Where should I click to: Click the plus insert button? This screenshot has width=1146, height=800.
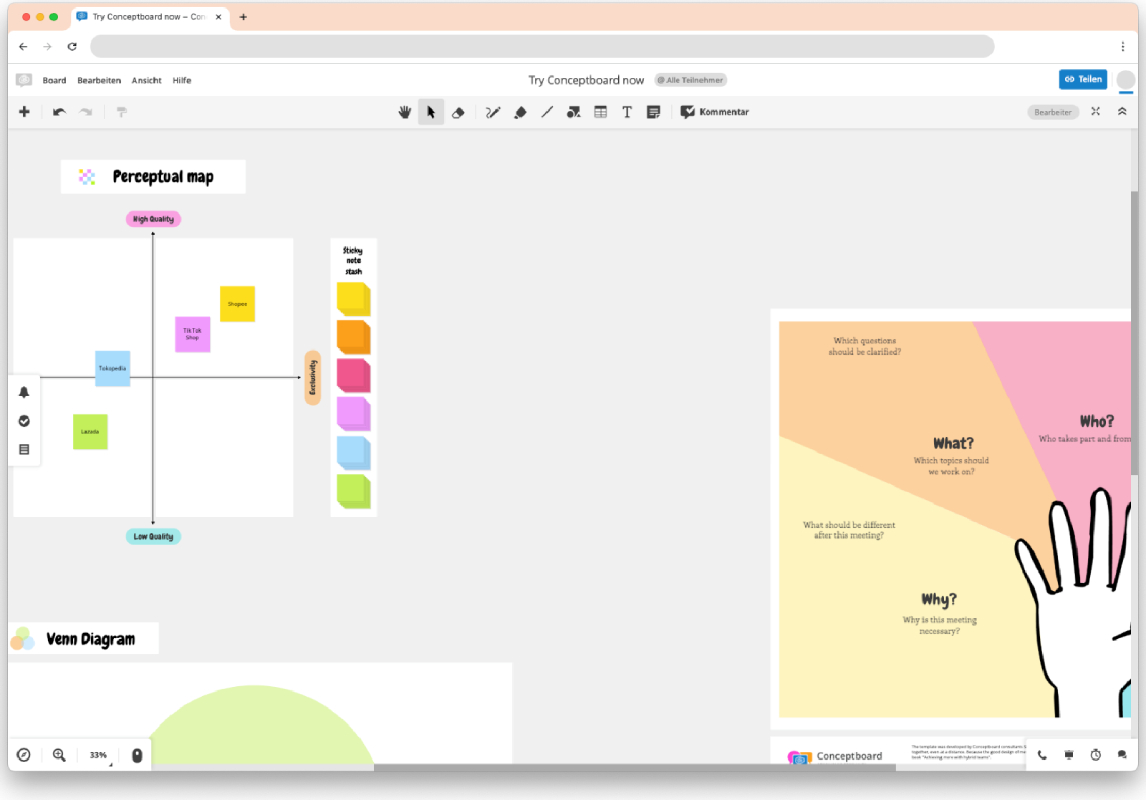pyautogui.click(x=24, y=112)
